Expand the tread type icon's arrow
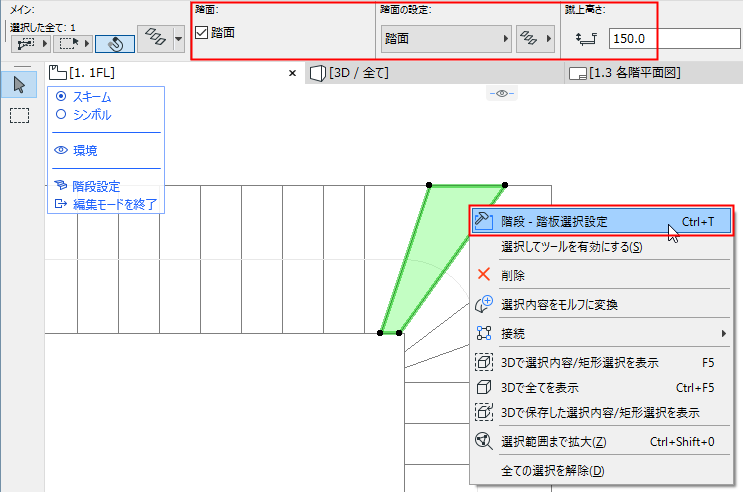Viewport: 743px width, 492px height. point(549,39)
